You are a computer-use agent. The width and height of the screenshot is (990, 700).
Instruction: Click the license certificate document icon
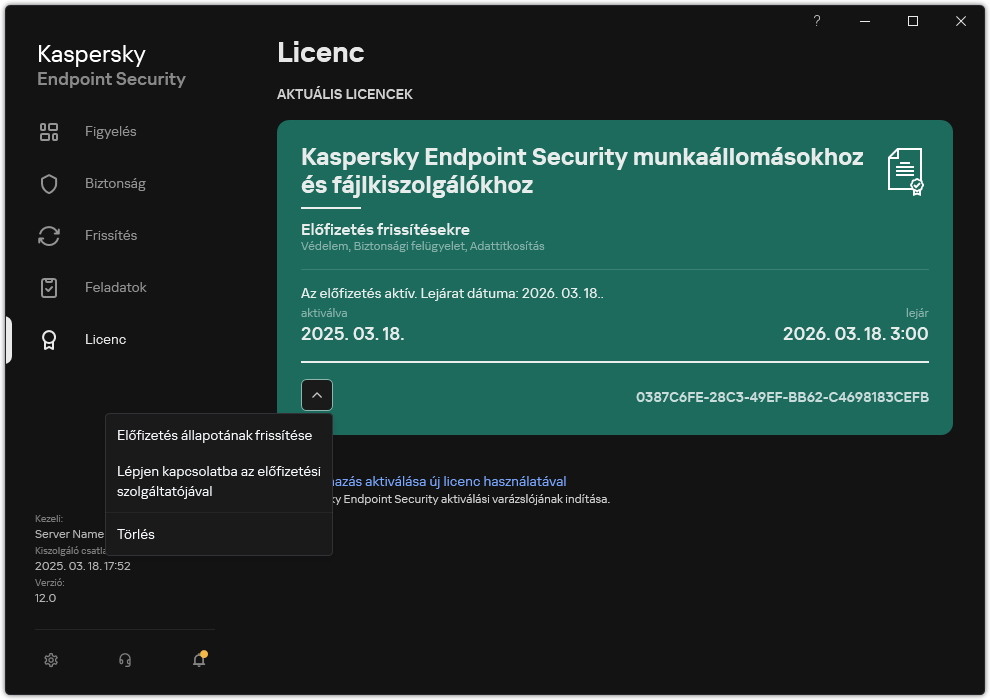[907, 172]
